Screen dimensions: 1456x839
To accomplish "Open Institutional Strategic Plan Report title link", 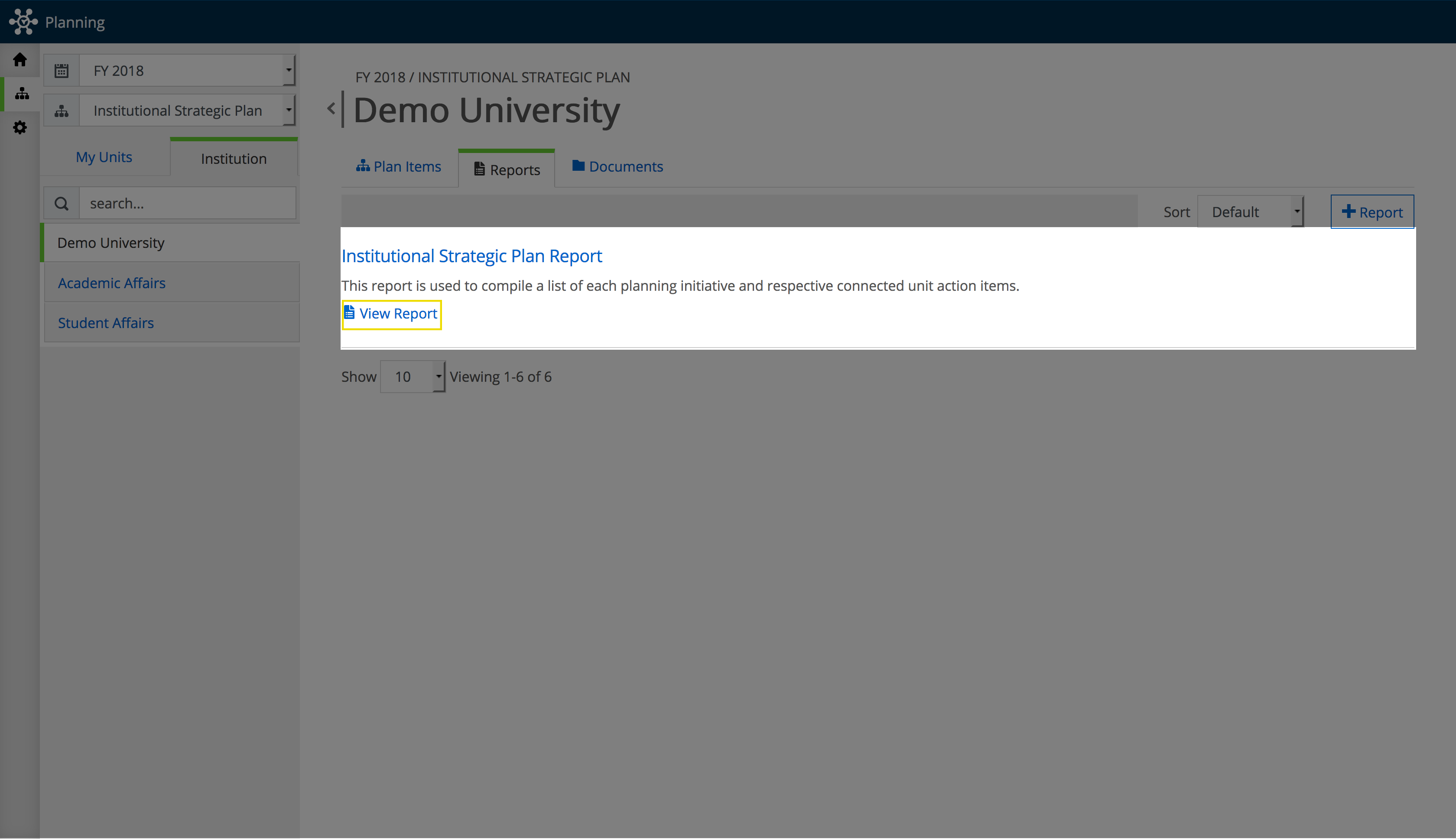I will coord(471,256).
